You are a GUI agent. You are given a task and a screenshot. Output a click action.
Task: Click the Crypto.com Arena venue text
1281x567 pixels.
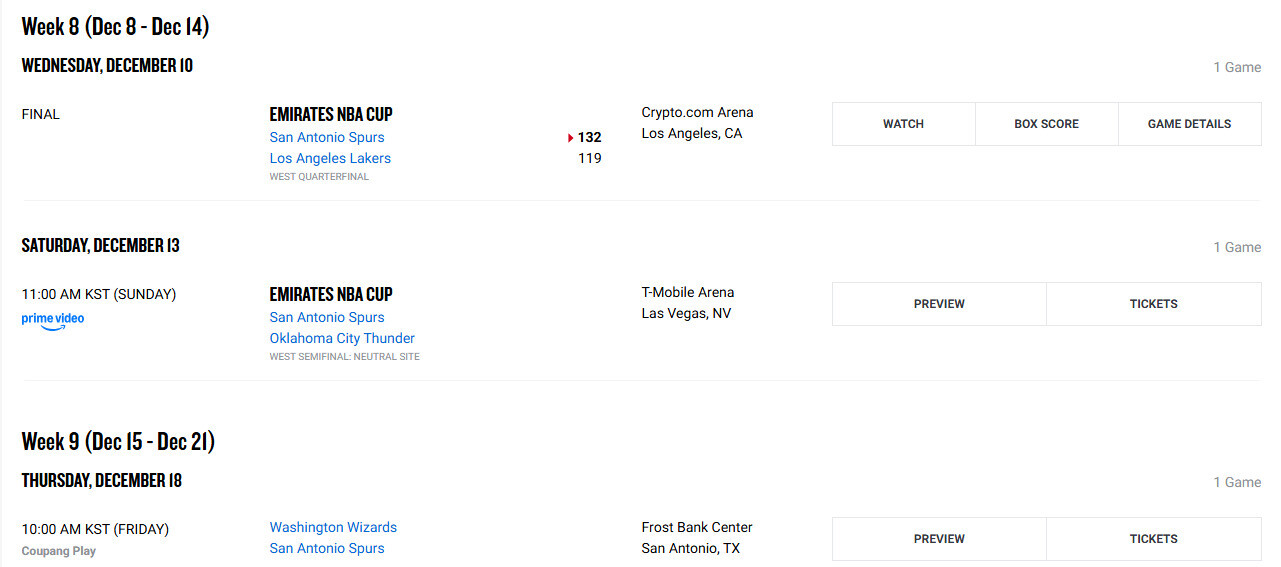pyautogui.click(x=697, y=112)
